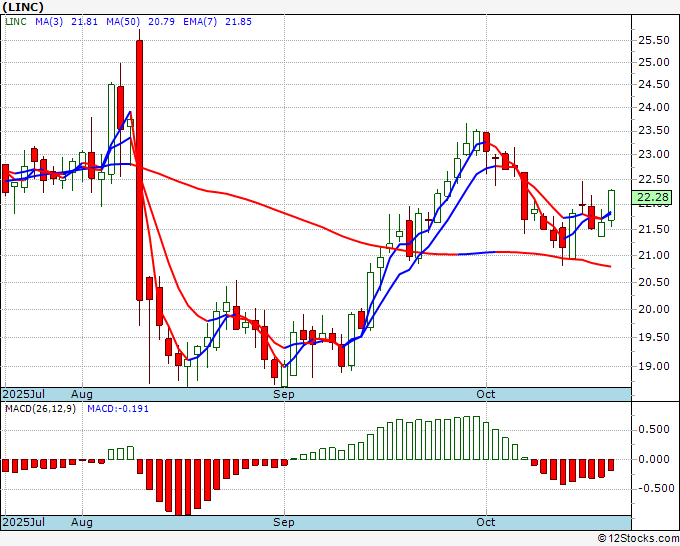The image size is (680, 546).
Task: Click the 20.00 price axis label
Action: coord(654,309)
